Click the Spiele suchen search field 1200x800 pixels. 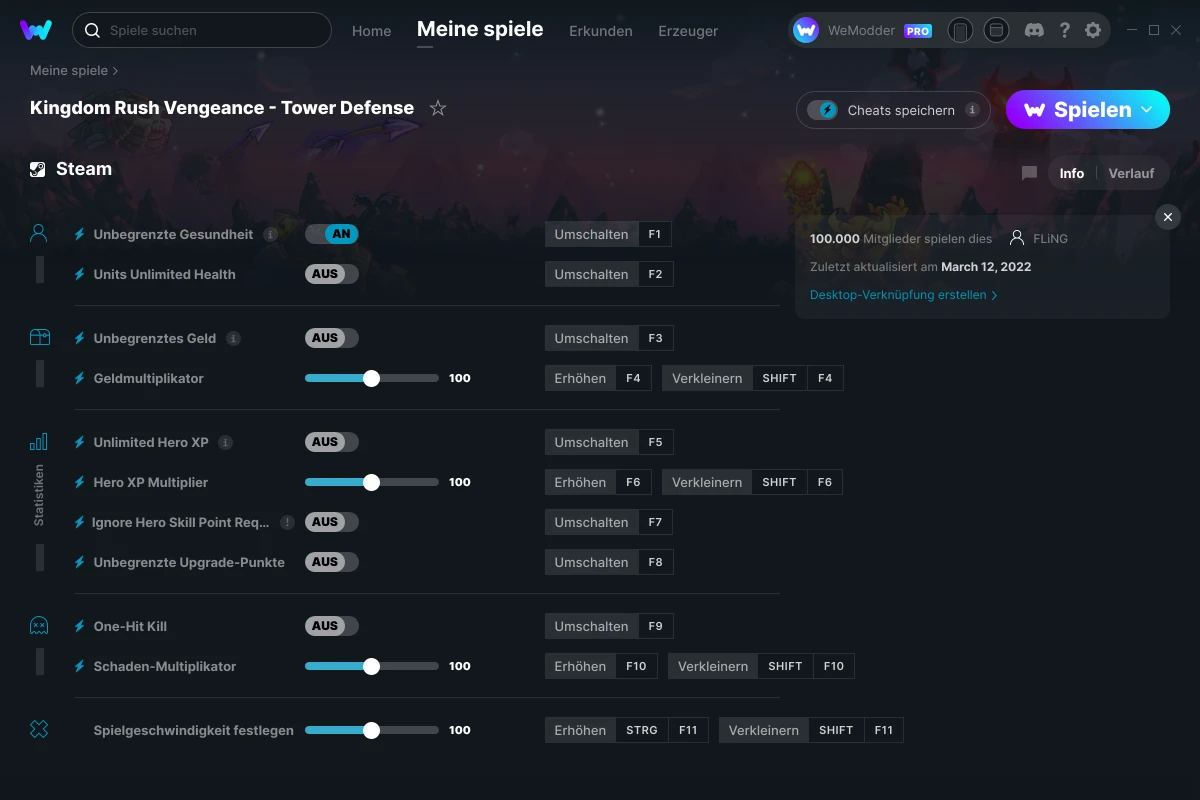pyautogui.click(x=202, y=30)
